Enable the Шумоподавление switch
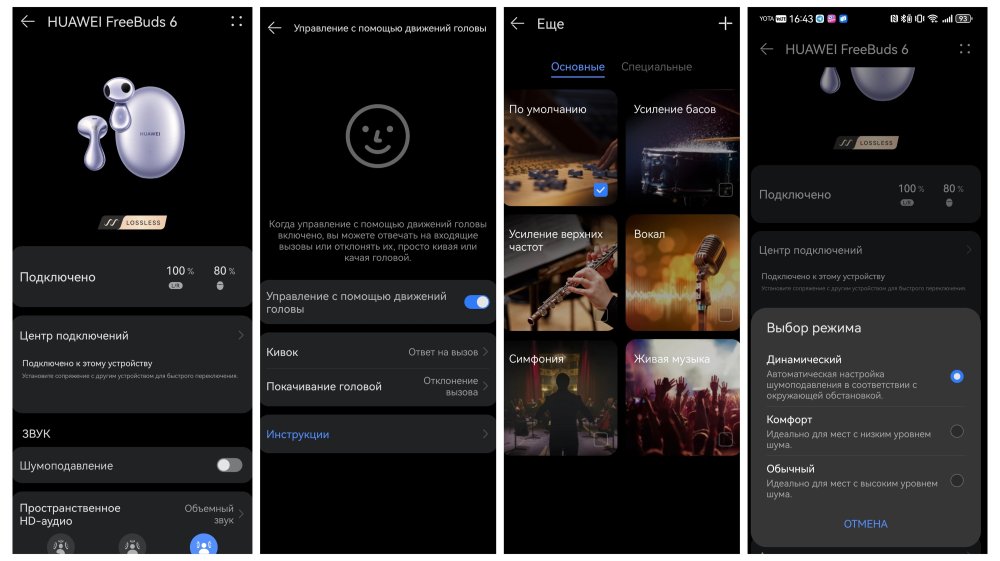 point(229,465)
